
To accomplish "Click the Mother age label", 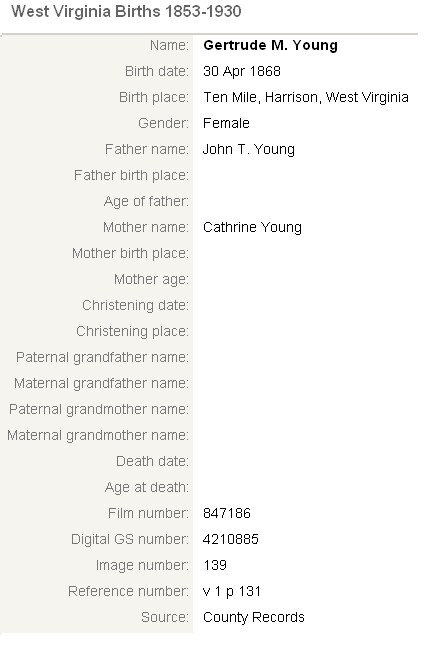I will 151,280.
